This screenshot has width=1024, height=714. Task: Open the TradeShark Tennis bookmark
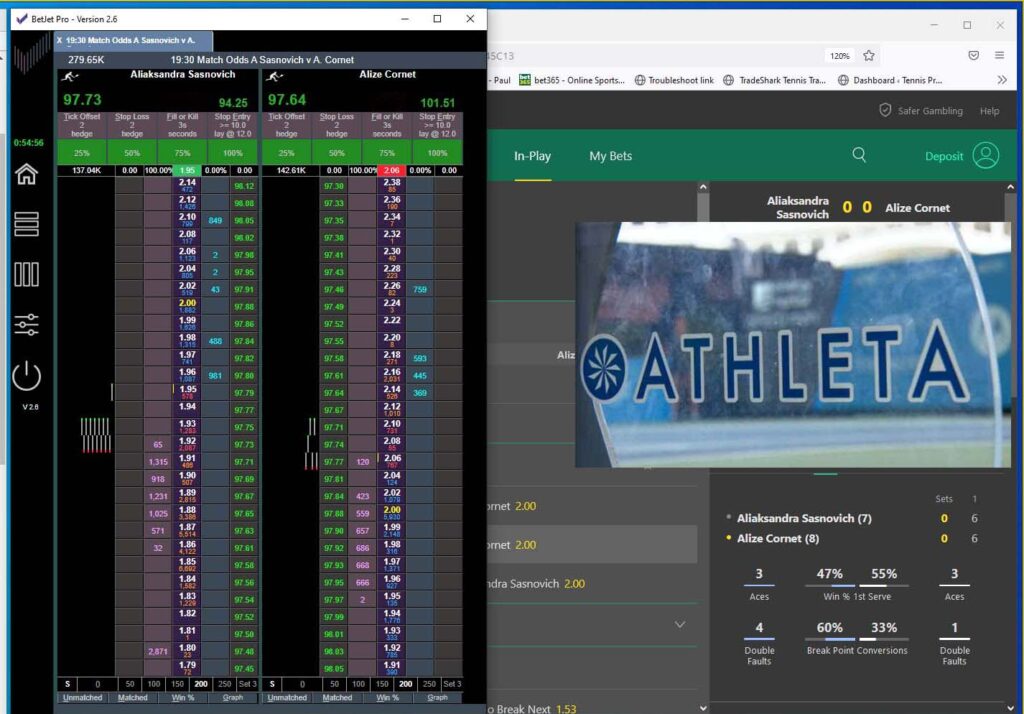(775, 80)
